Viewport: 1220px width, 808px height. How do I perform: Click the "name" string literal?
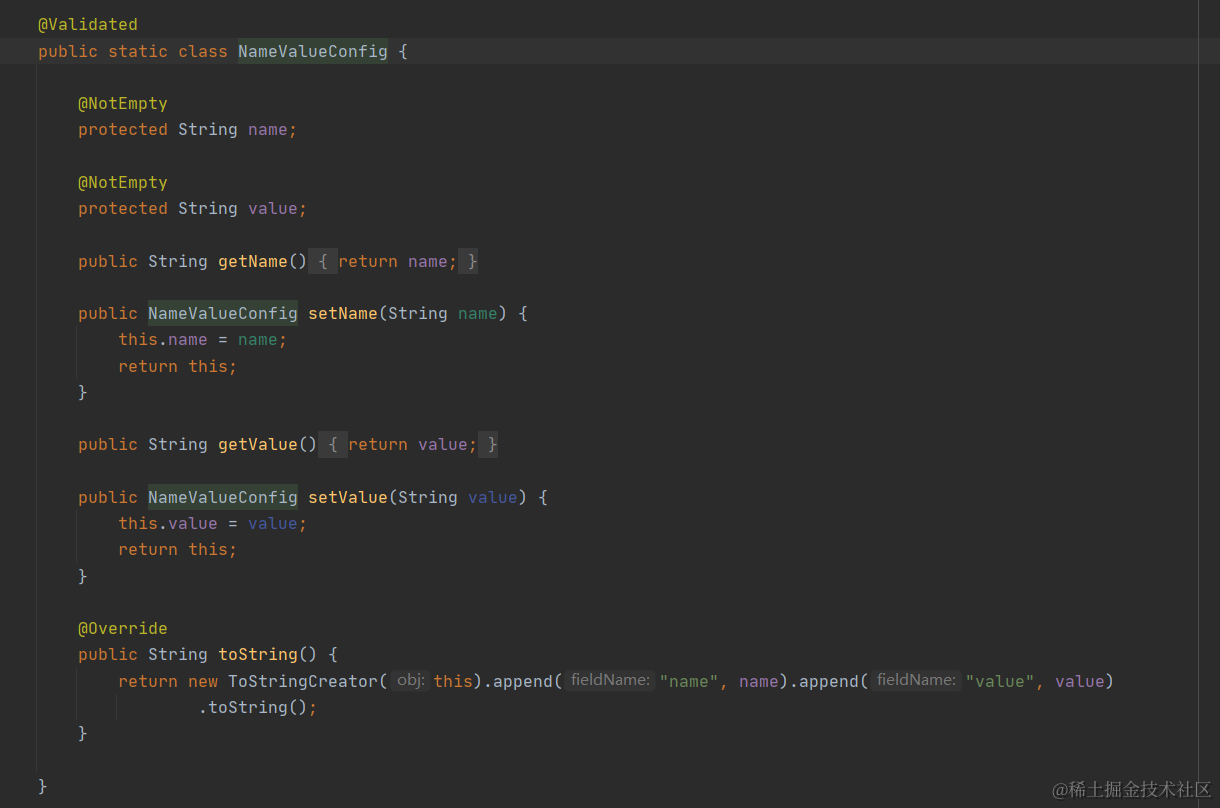[x=689, y=681]
